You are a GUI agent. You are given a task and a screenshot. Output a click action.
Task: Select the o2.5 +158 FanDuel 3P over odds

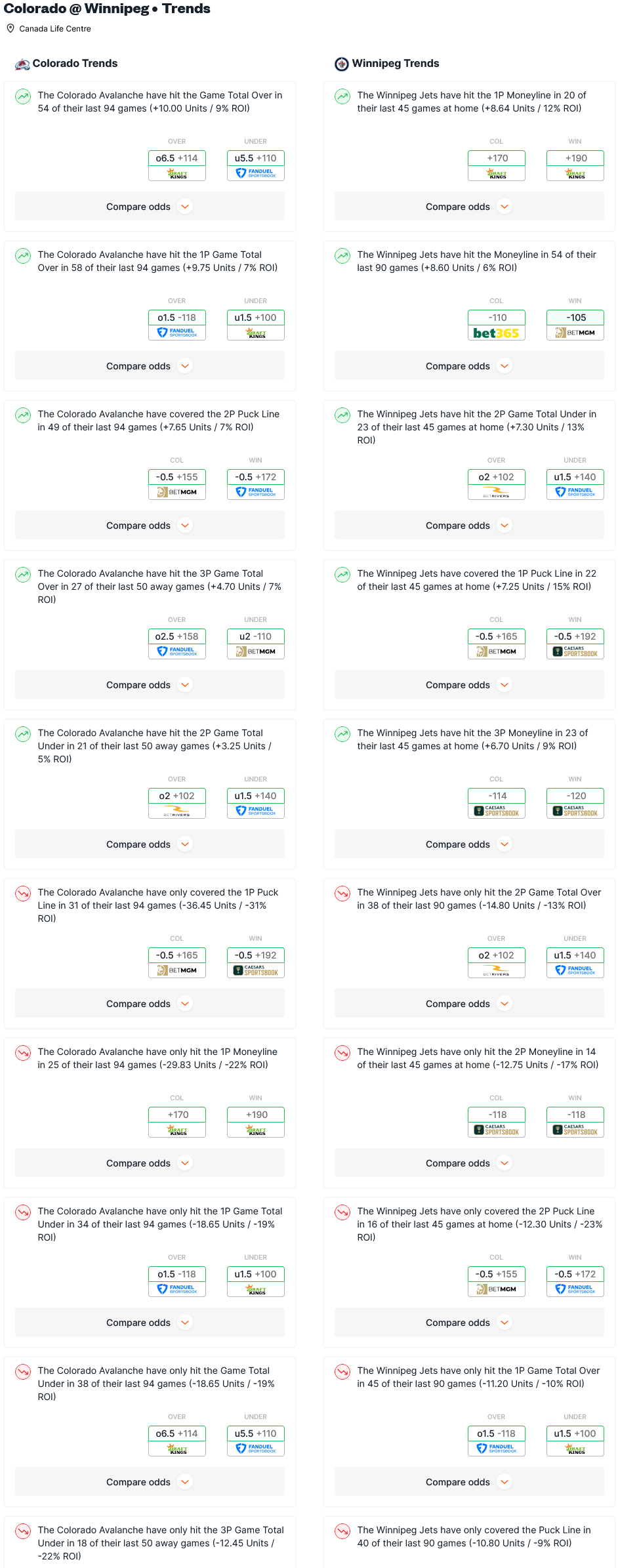coord(177,644)
